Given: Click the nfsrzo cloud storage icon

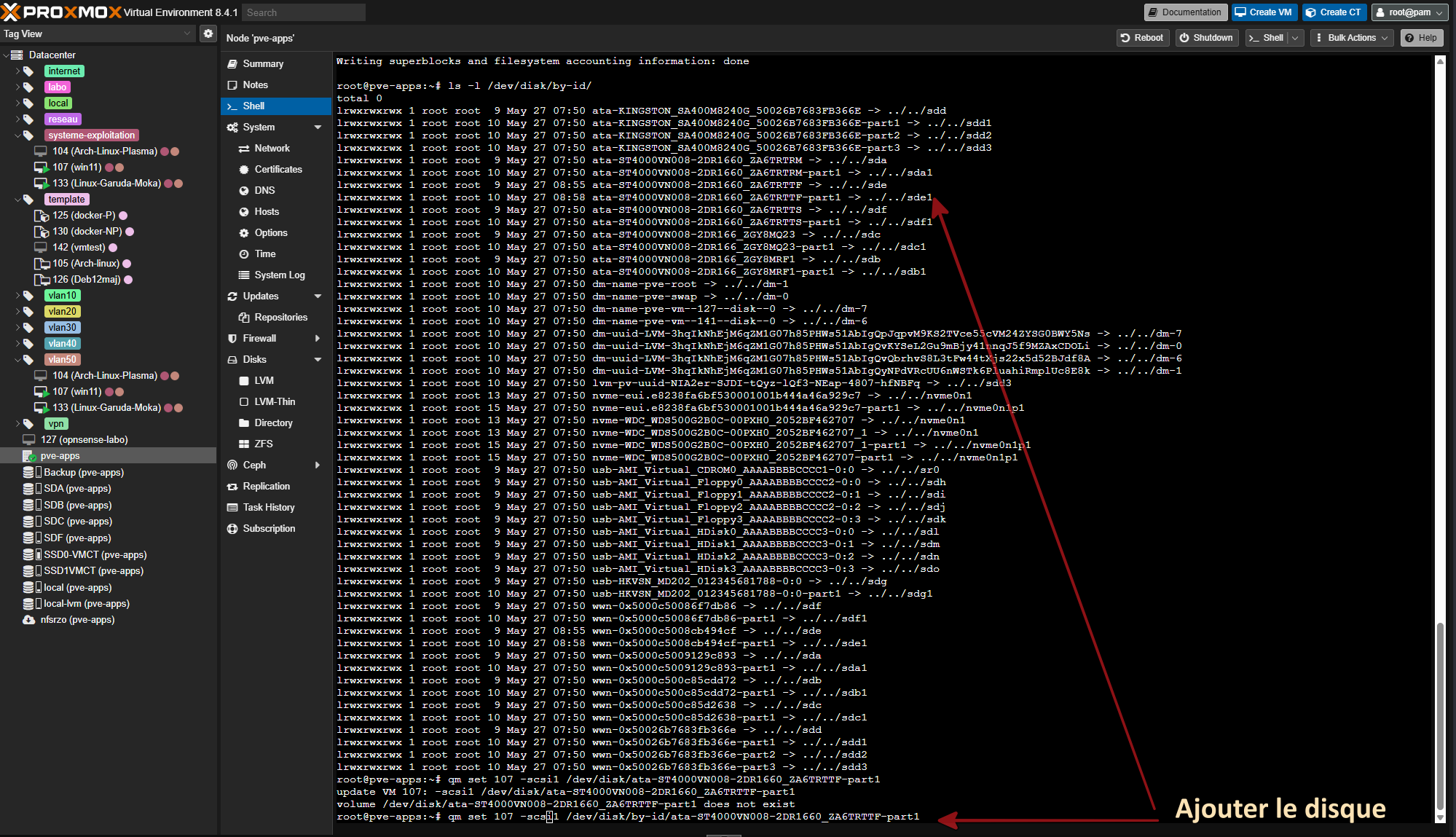Looking at the screenshot, I should point(29,620).
